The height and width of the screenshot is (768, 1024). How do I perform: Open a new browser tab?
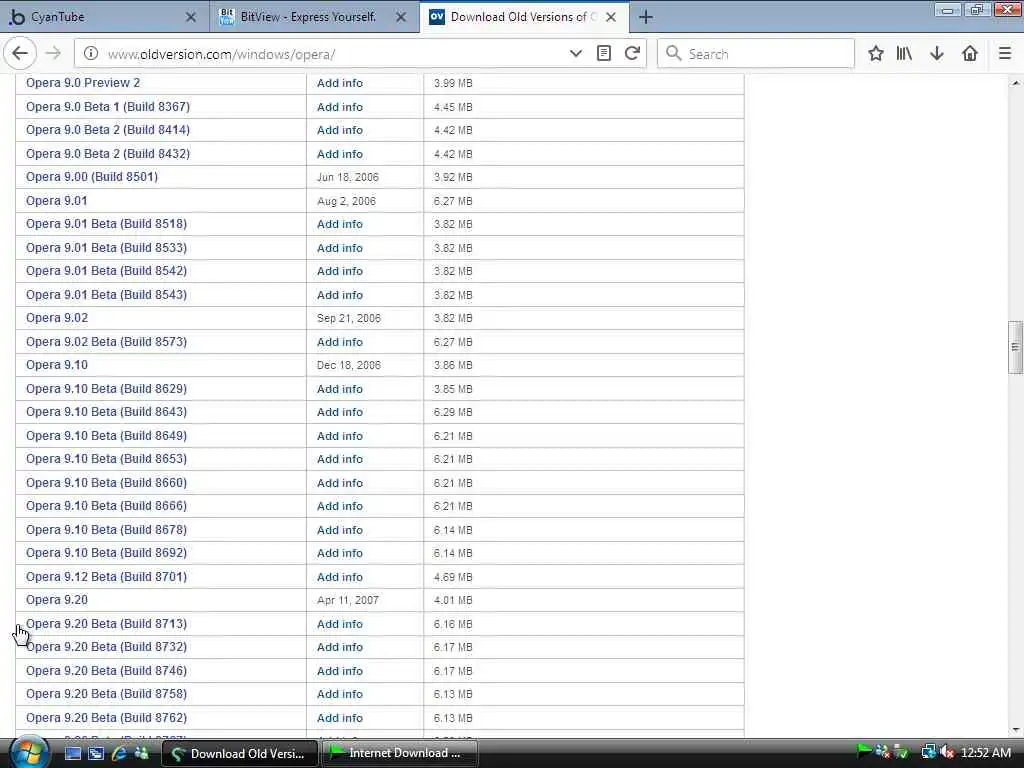pyautogui.click(x=645, y=17)
